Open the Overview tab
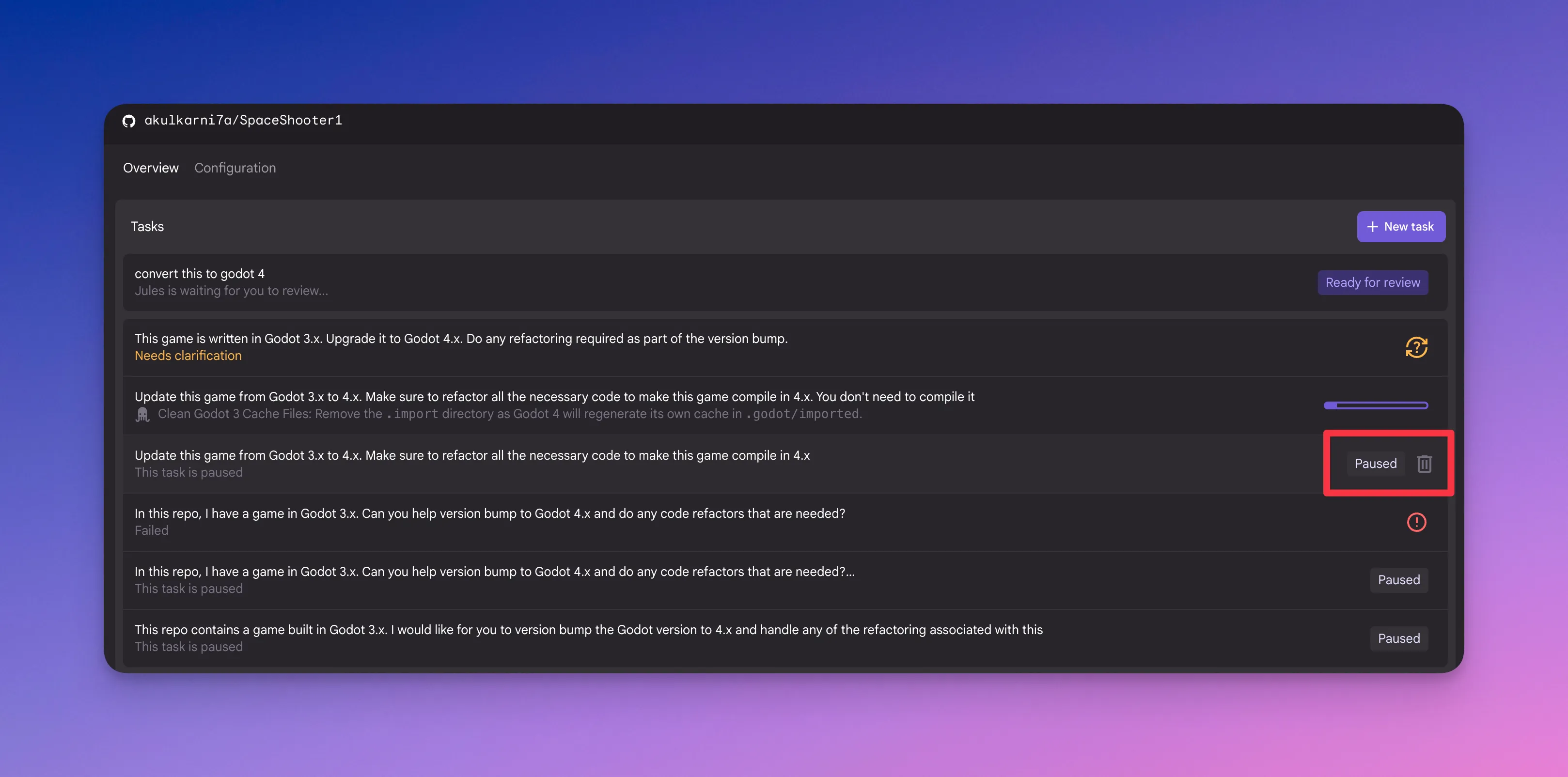 [150, 168]
